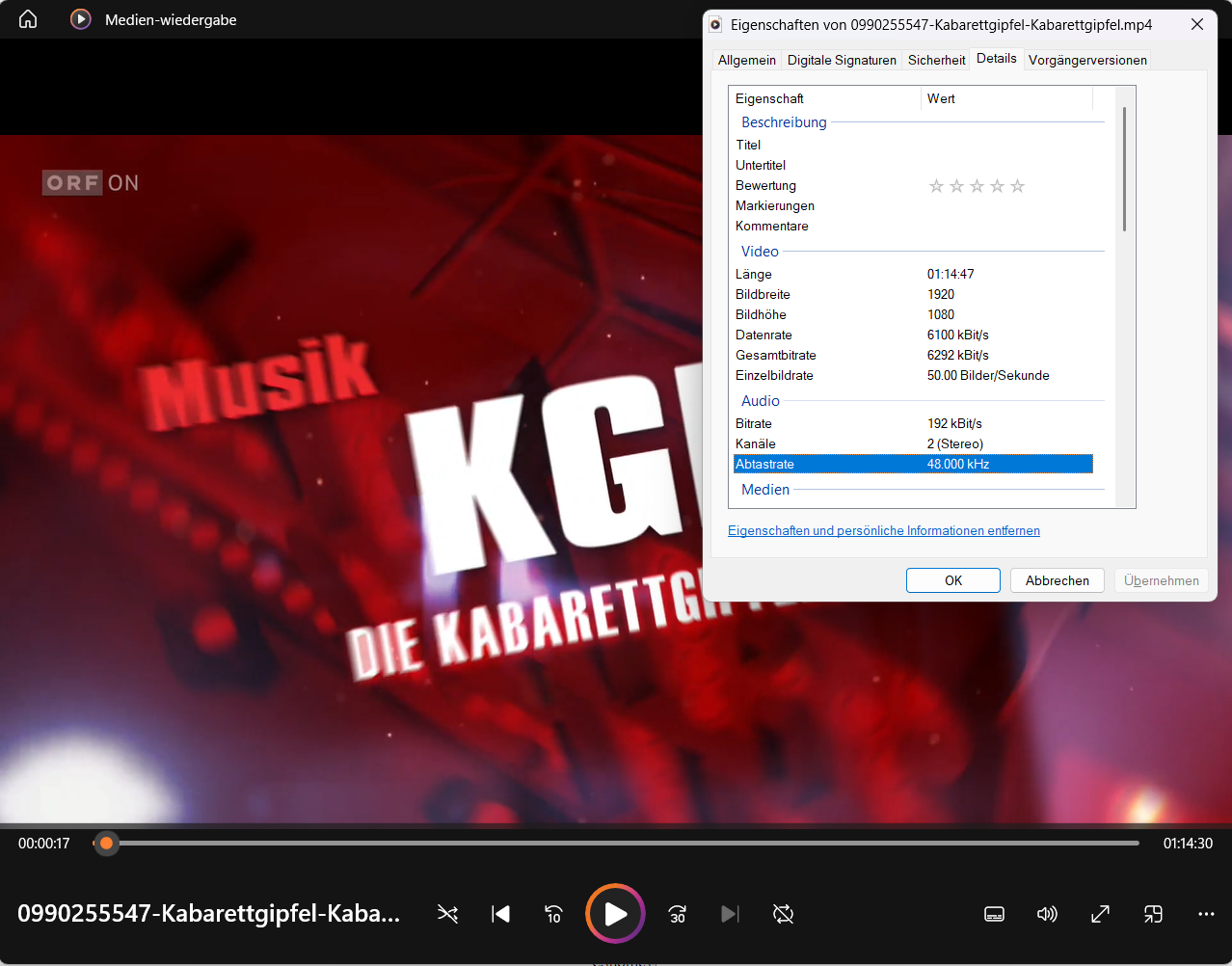Click the file icon in dialog title bar
The image size is (1232, 966).
[716, 24]
